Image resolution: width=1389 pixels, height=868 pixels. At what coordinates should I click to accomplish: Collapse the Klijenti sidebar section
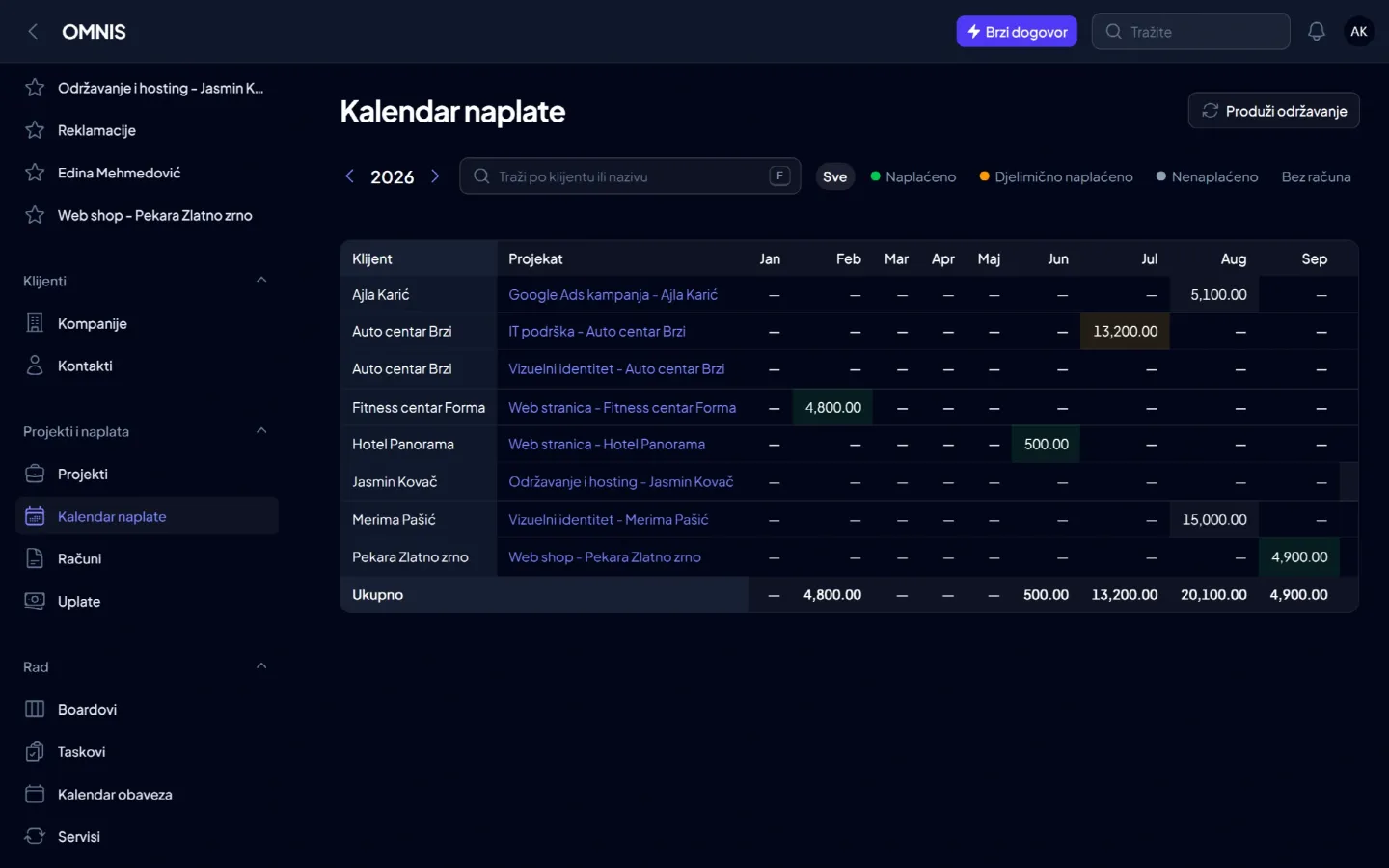(261, 281)
